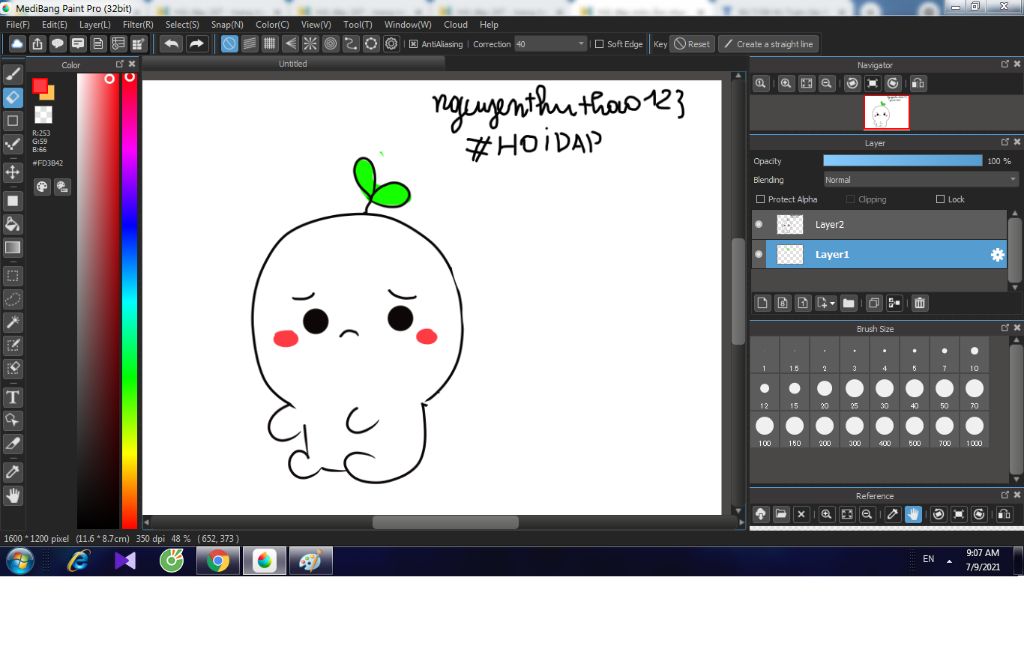
Task: Select the Text tool
Action: (x=12, y=397)
